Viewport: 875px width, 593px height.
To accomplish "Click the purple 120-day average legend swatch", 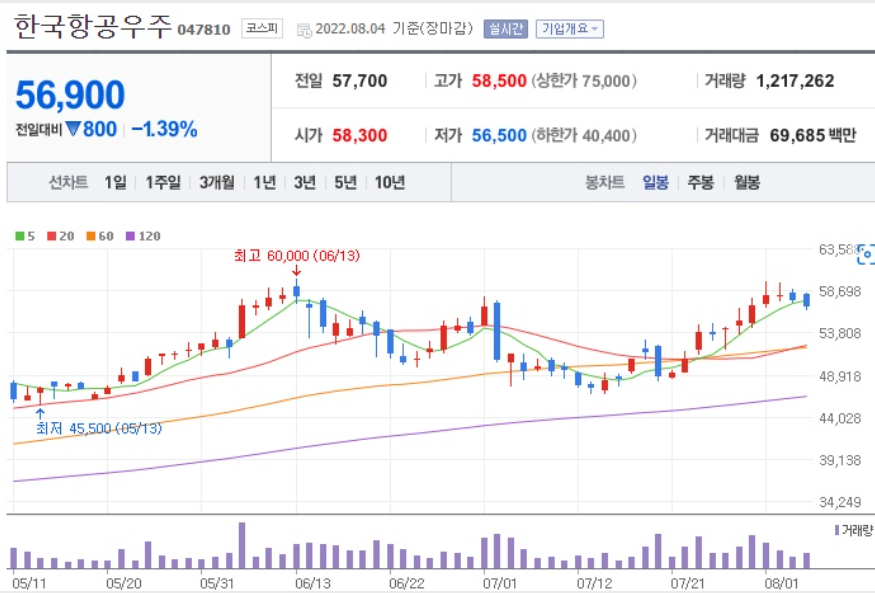I will tap(131, 236).
